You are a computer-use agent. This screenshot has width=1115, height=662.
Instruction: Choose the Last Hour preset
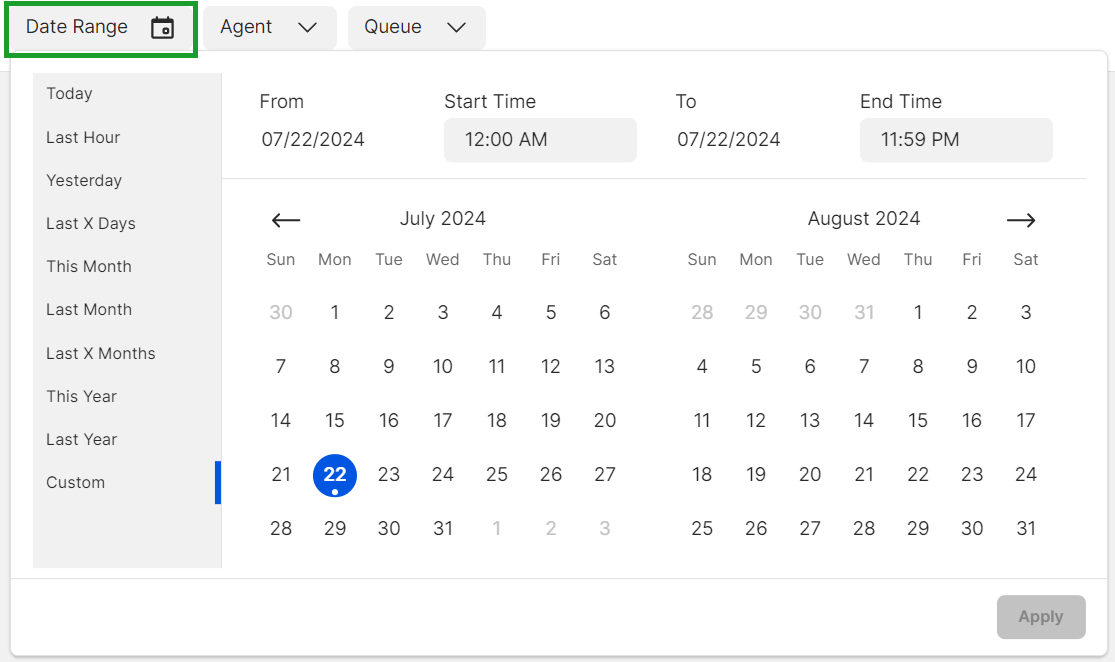click(83, 137)
